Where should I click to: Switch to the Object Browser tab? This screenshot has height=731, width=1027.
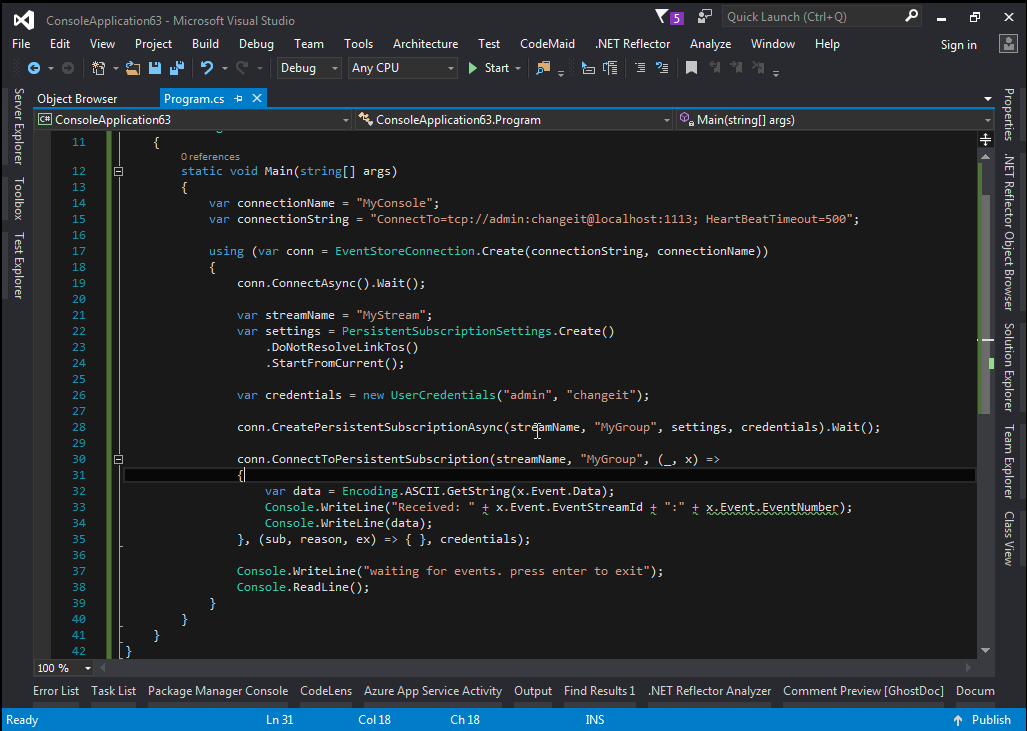click(77, 99)
